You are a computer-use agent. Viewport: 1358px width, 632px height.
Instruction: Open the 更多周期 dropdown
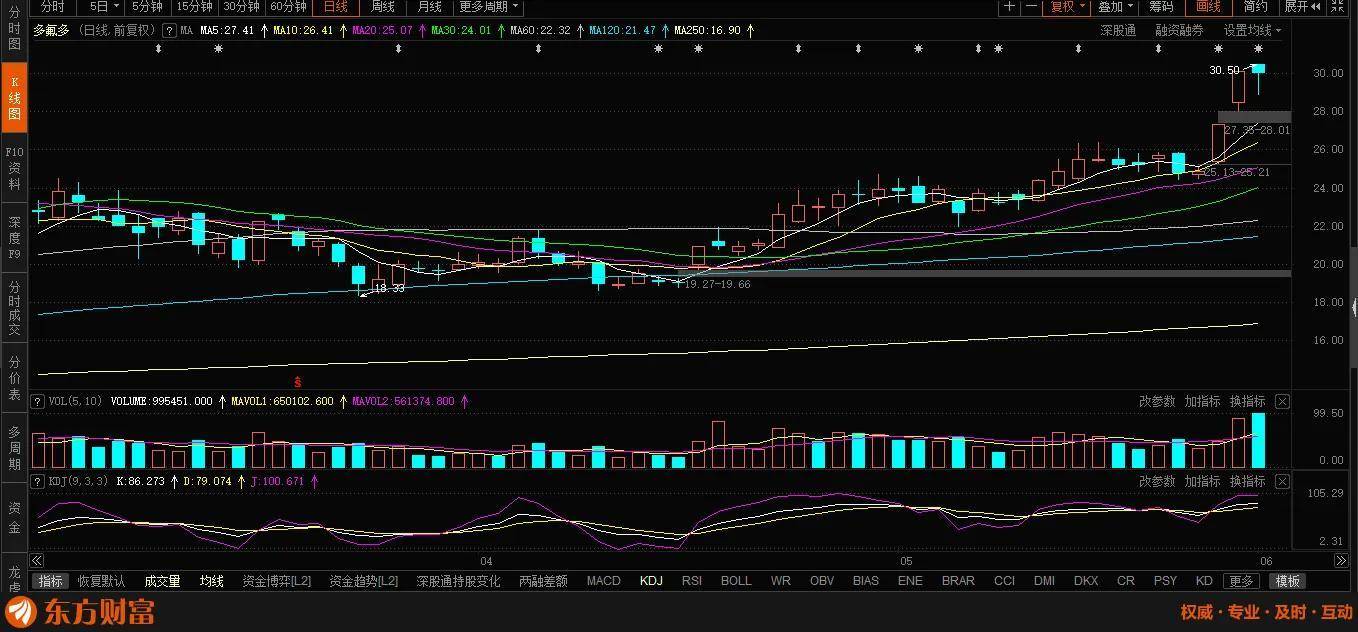pyautogui.click(x=489, y=6)
